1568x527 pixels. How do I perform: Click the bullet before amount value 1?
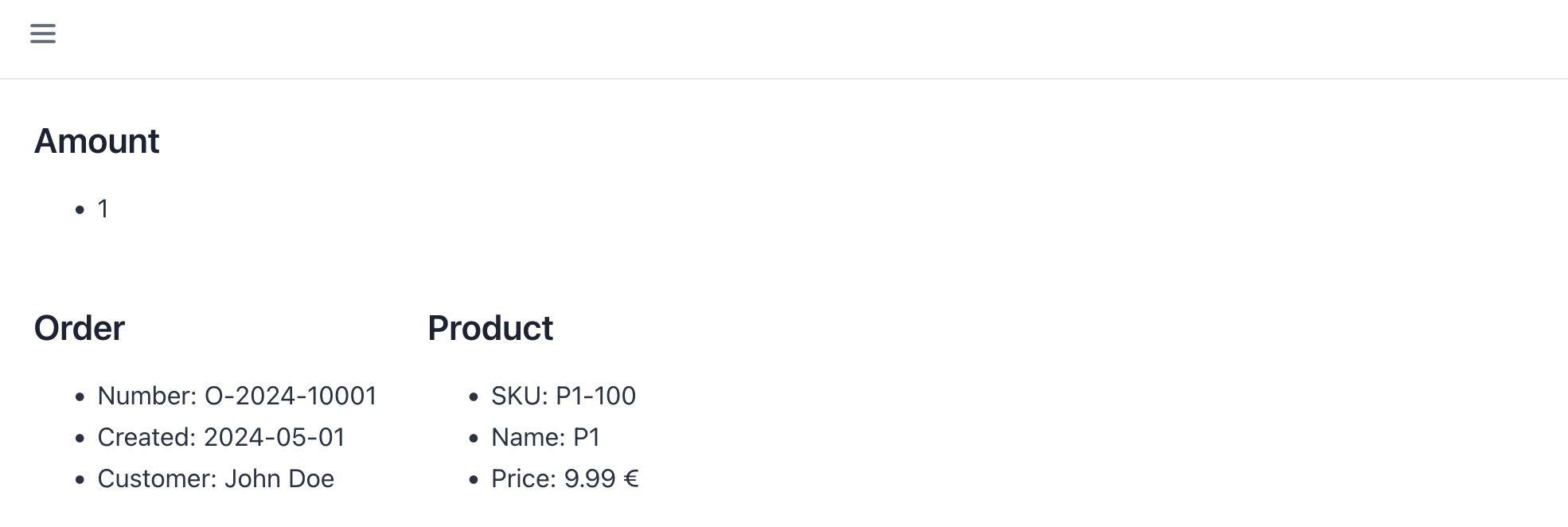click(x=80, y=210)
